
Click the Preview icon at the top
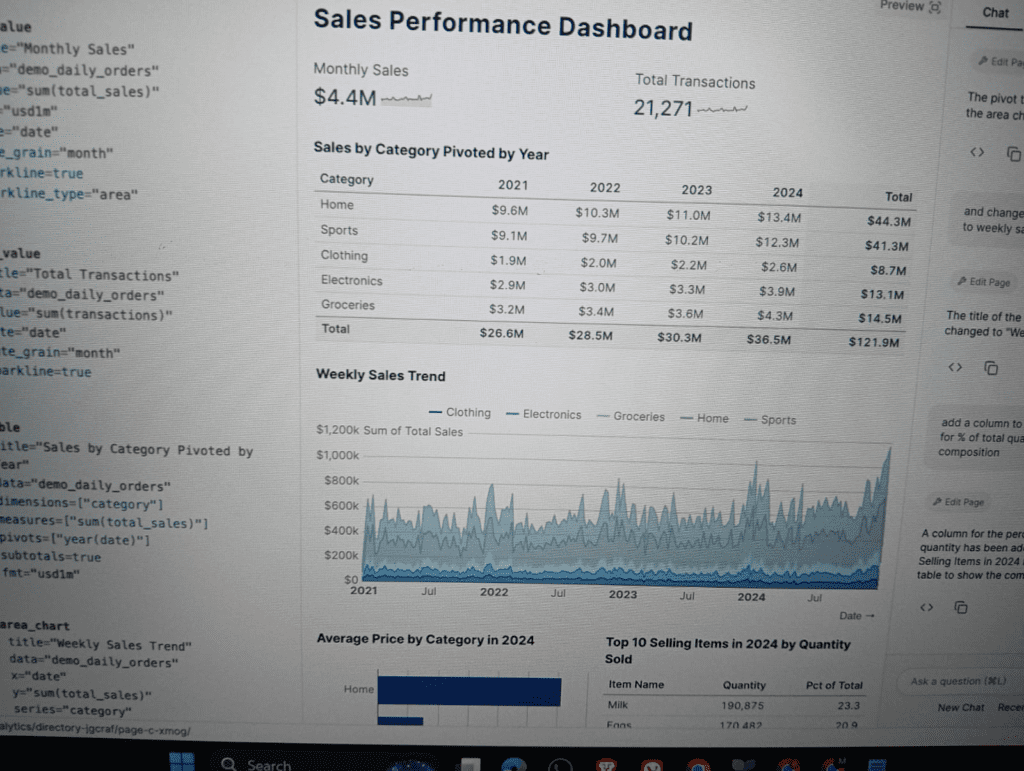934,7
